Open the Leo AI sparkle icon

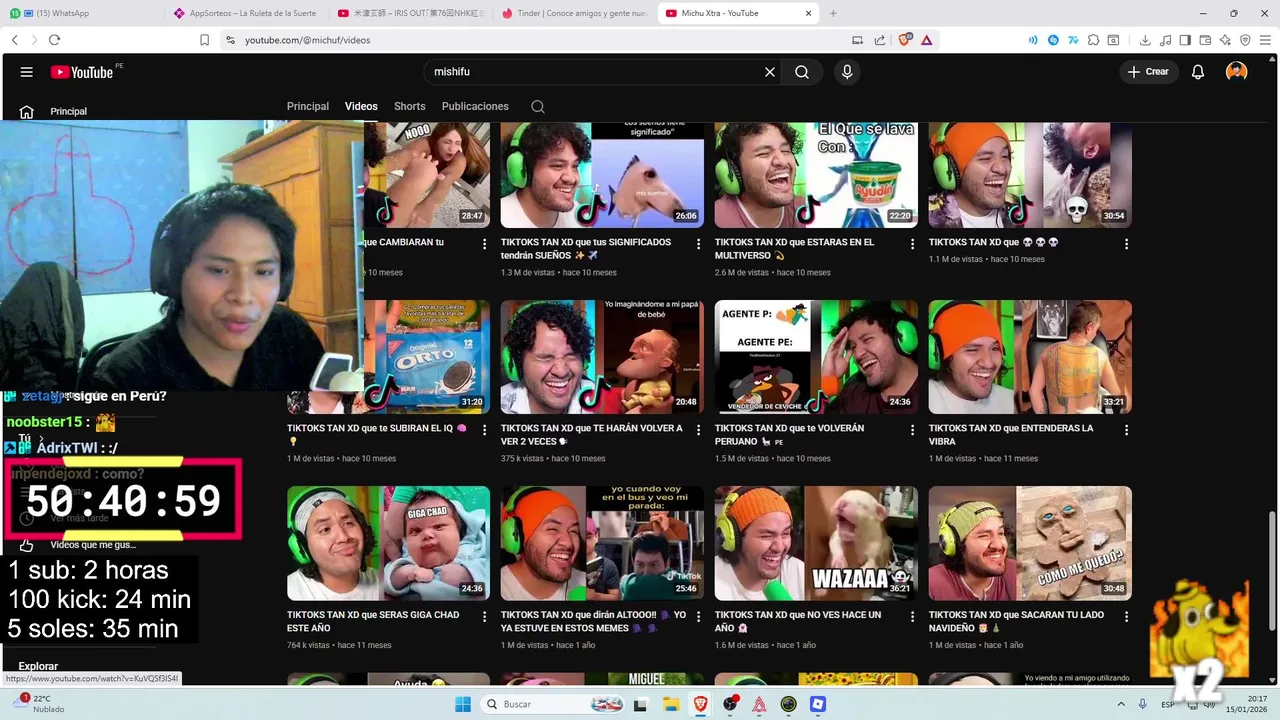[x=1225, y=40]
